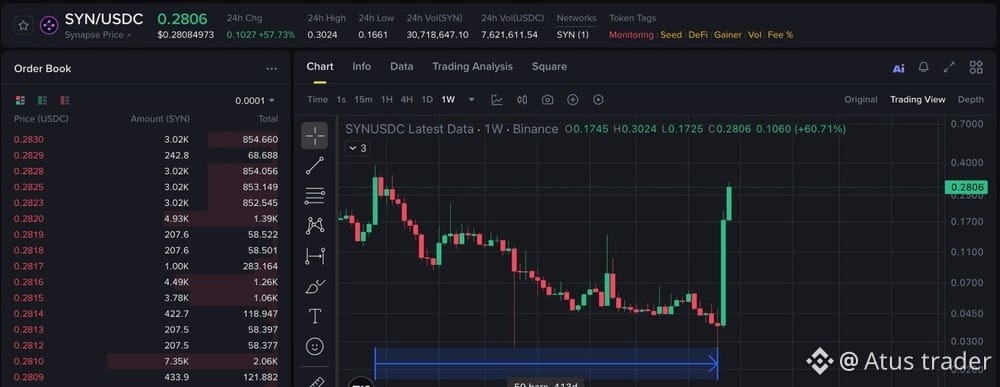This screenshot has width=1000, height=387.
Task: Select the Text annotation tool
Action: 314,316
